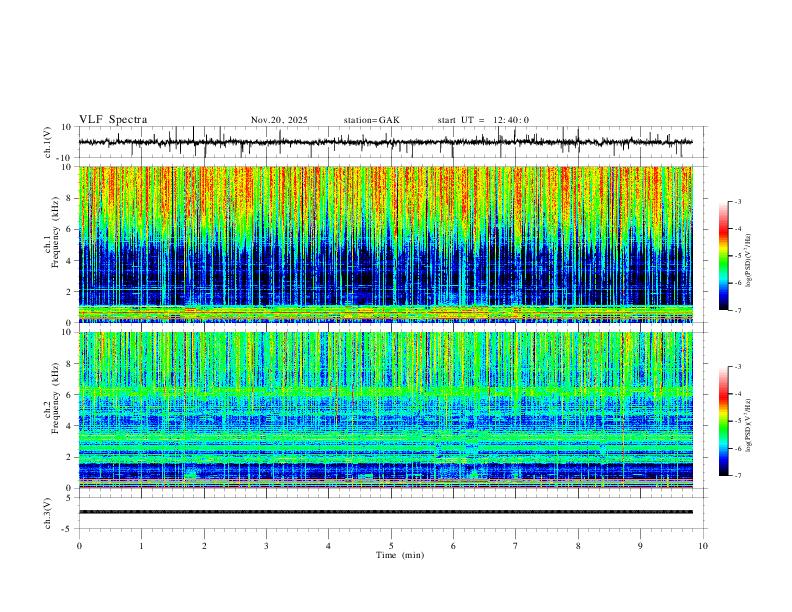Click the upper 'log(PSD)(V²/Hz)' colorbar label
The image size is (792, 612).
(x=749, y=260)
